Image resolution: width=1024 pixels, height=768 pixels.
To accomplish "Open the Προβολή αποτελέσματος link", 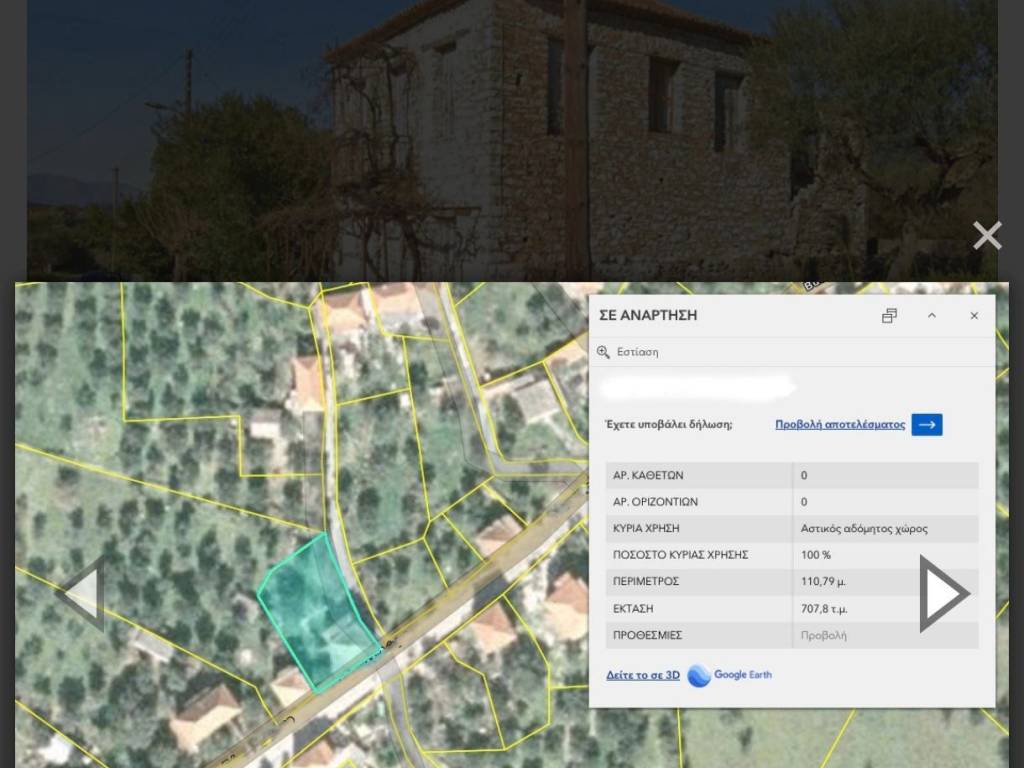I will pos(840,424).
